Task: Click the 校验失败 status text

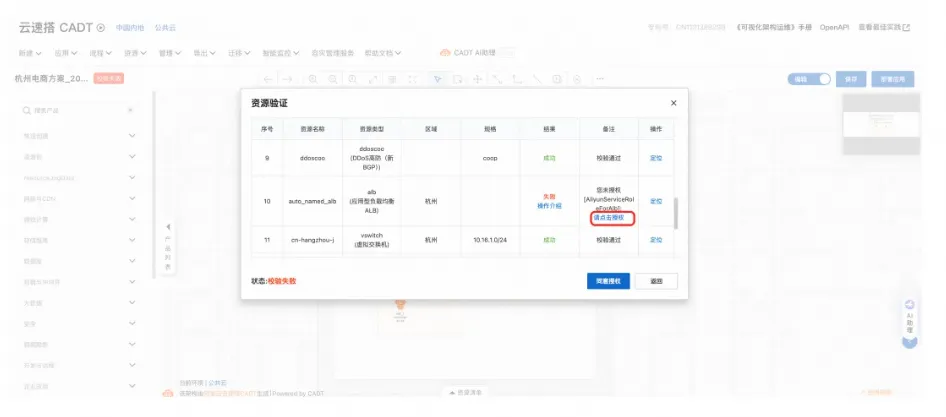Action: pyautogui.click(x=282, y=281)
